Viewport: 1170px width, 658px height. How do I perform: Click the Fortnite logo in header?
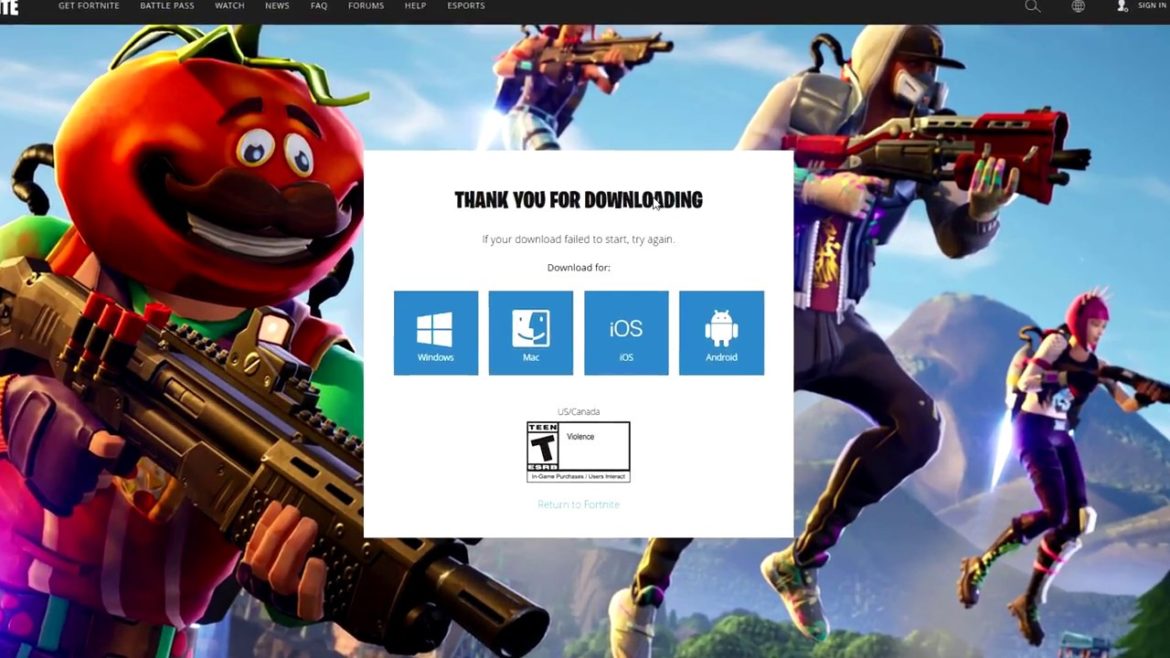point(9,6)
